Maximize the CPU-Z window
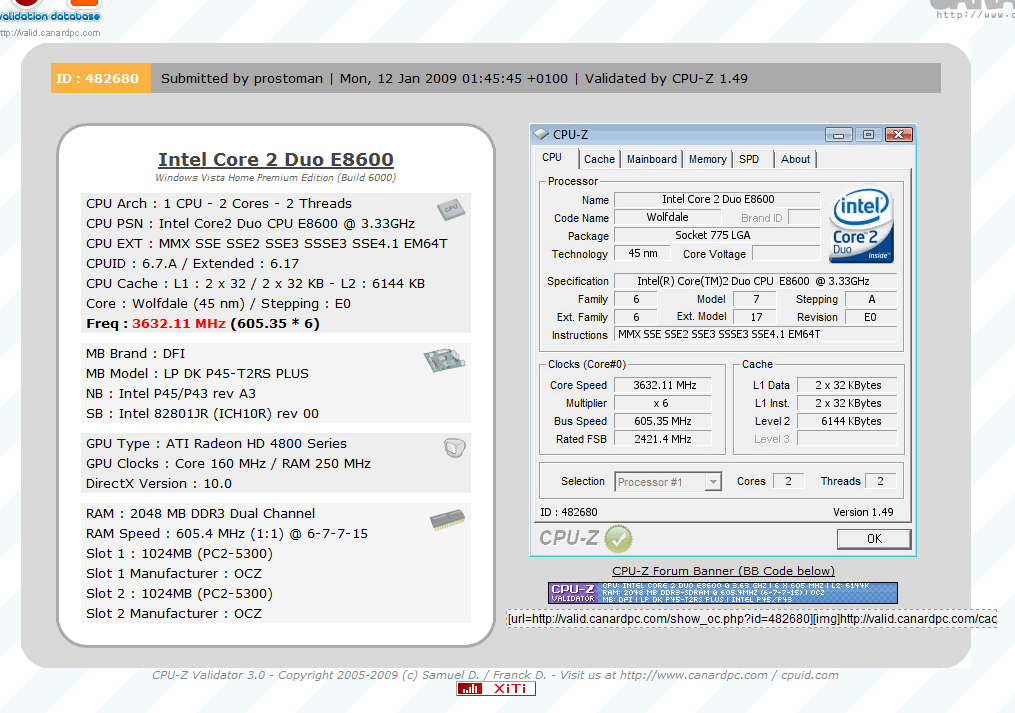1015x713 pixels. [x=868, y=135]
